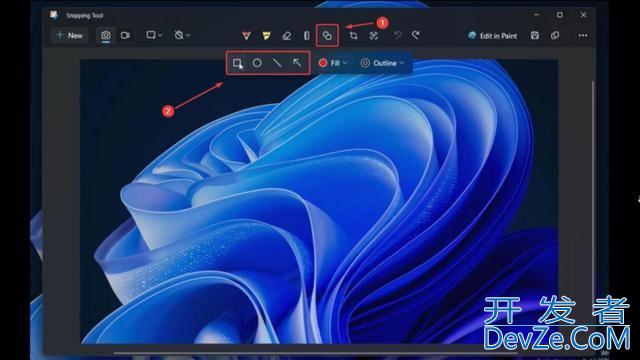
Task: Select the yellow Highlighter tool
Action: pos(267,36)
